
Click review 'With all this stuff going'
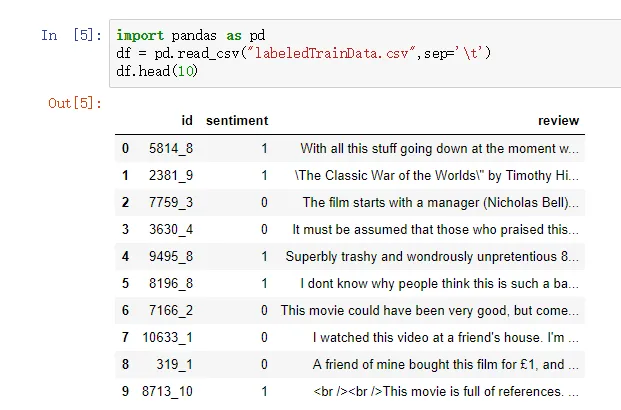(439, 149)
